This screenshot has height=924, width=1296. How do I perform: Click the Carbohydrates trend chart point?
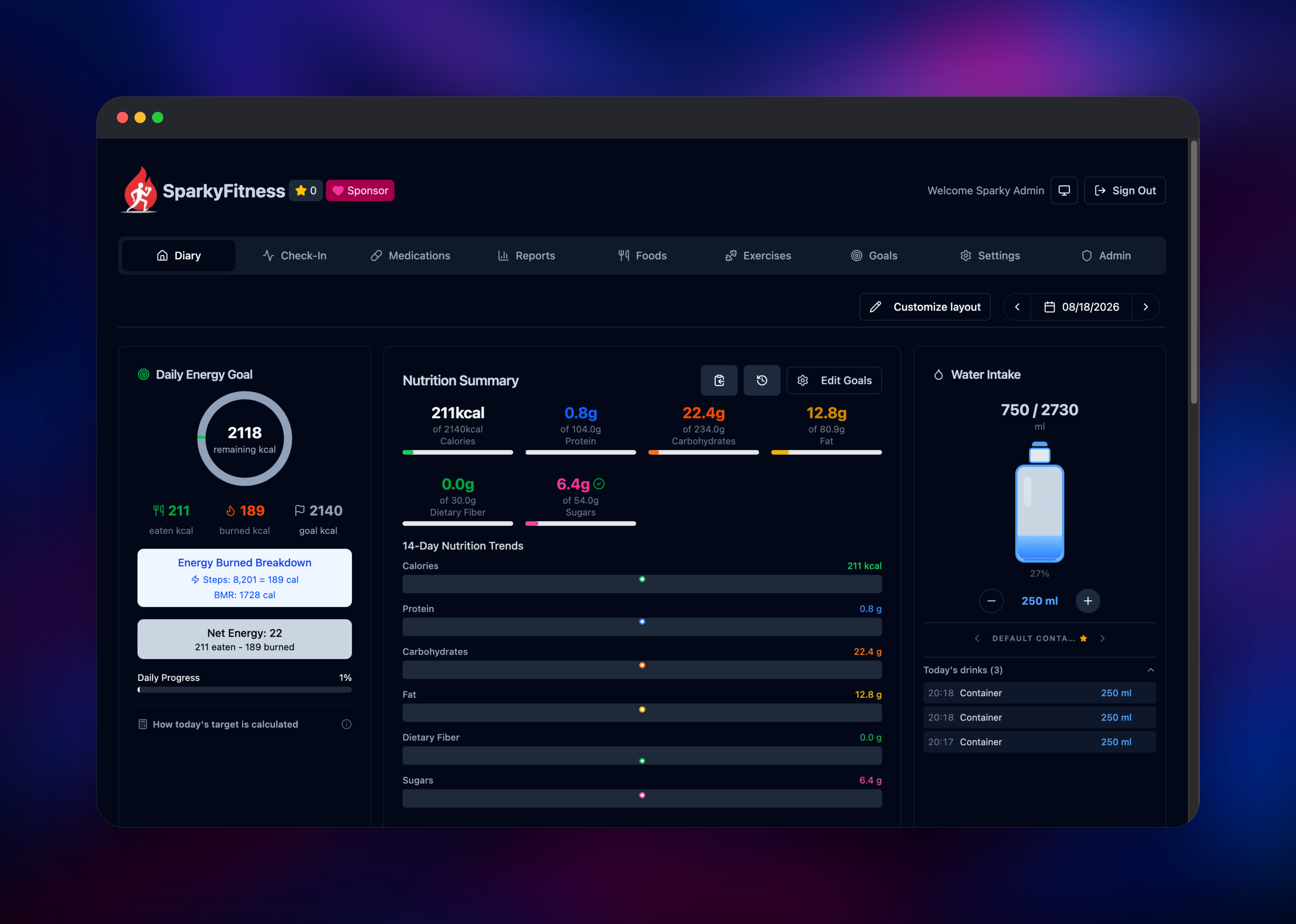(642, 665)
